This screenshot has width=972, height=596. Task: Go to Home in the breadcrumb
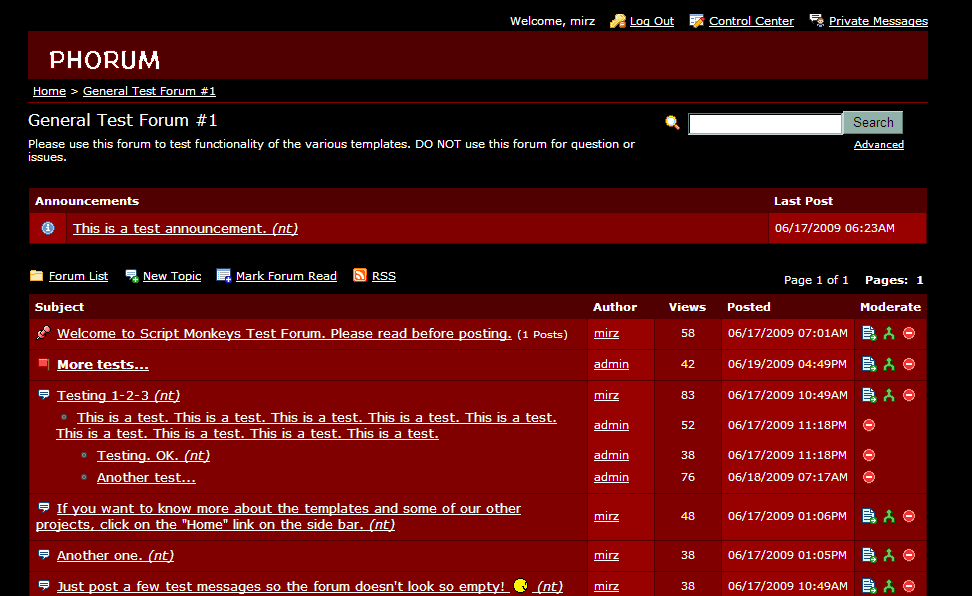49,91
